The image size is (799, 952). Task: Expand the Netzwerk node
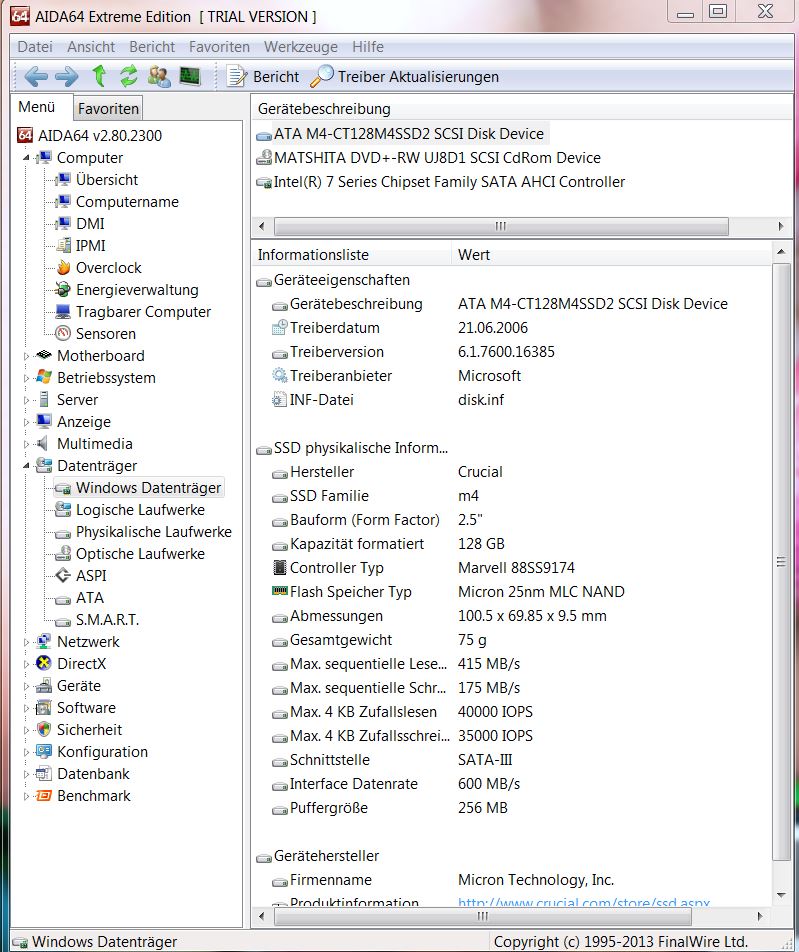tap(26, 642)
